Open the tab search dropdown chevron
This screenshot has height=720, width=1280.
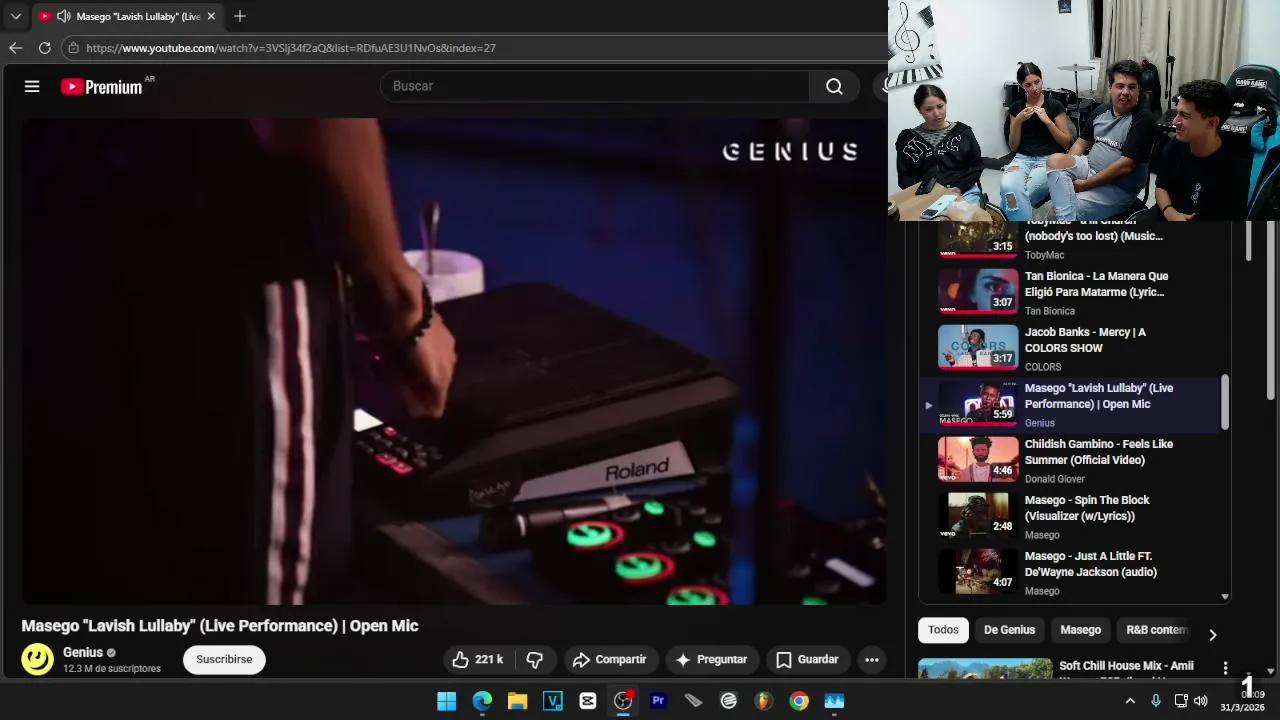15,16
